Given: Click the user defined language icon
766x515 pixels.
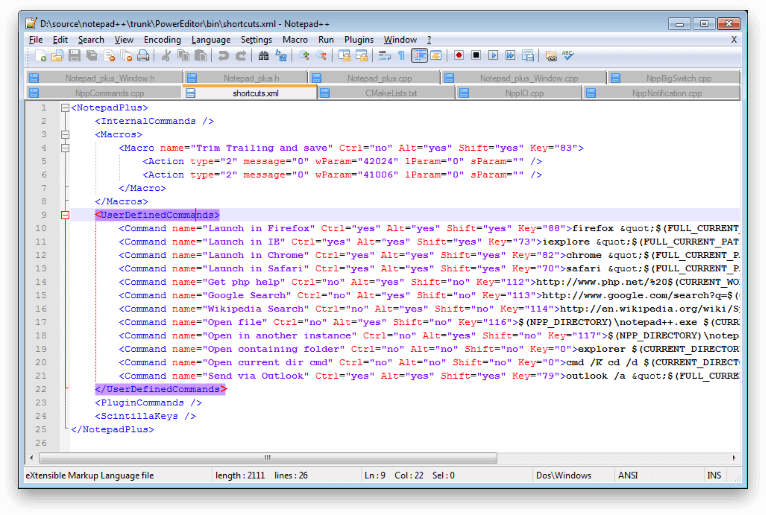Looking at the screenshot, I should (x=436, y=56).
